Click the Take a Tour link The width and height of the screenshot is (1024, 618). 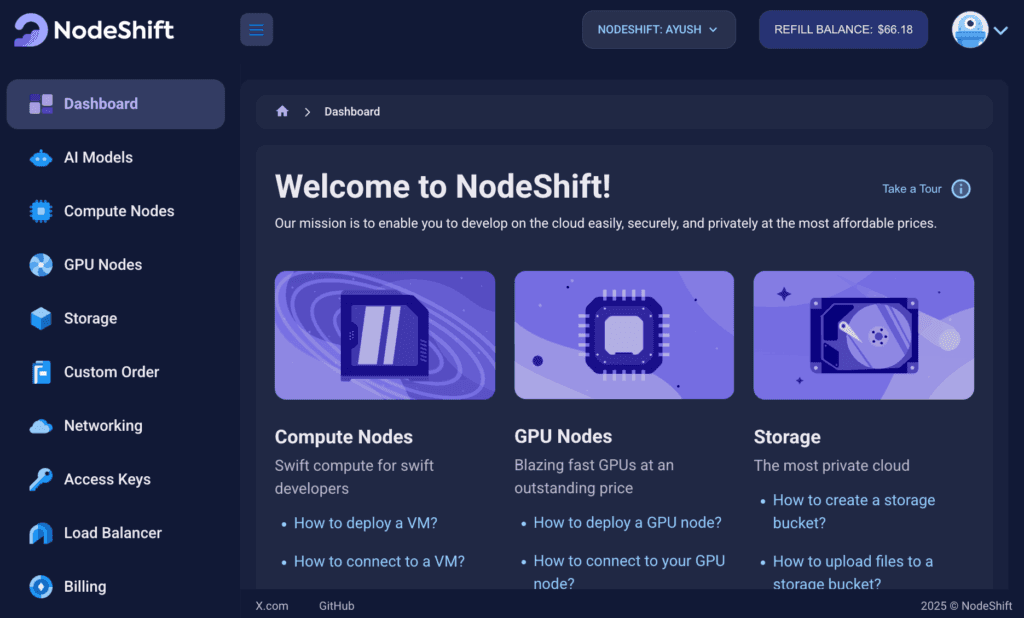point(912,189)
